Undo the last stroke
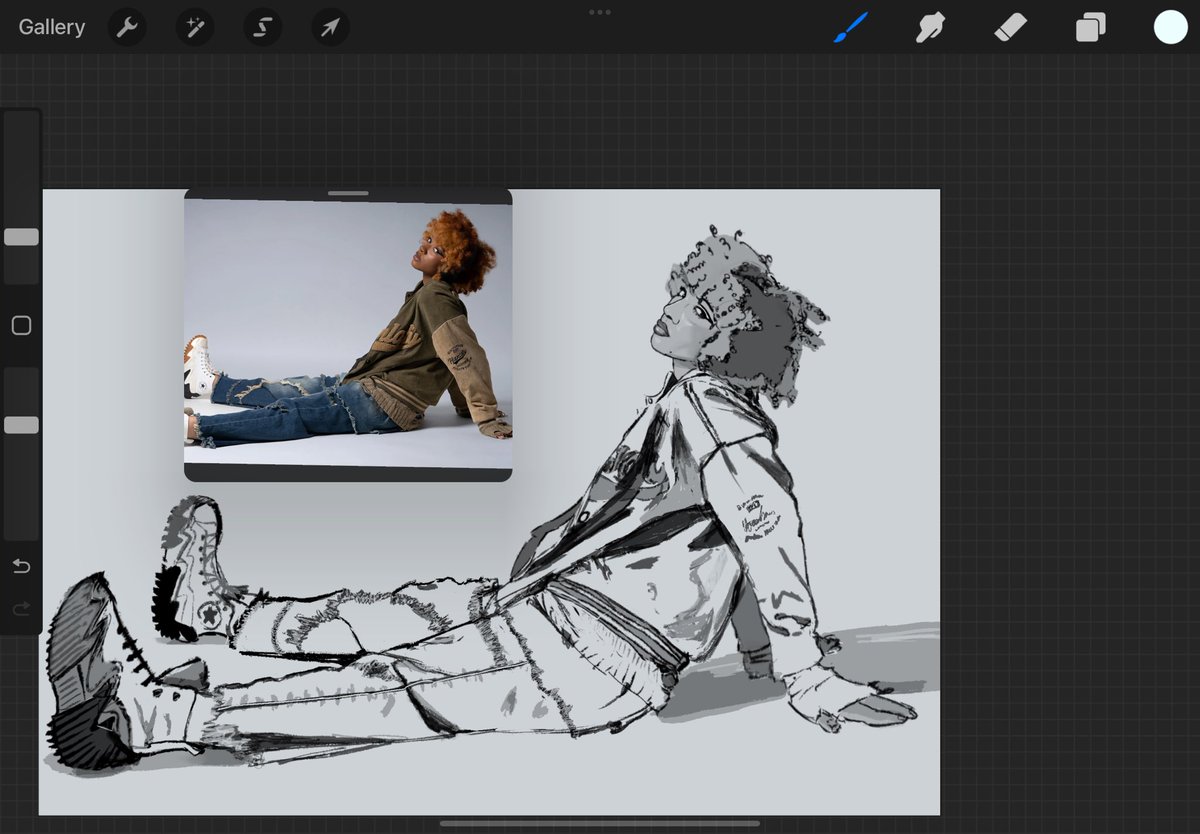 point(21,567)
